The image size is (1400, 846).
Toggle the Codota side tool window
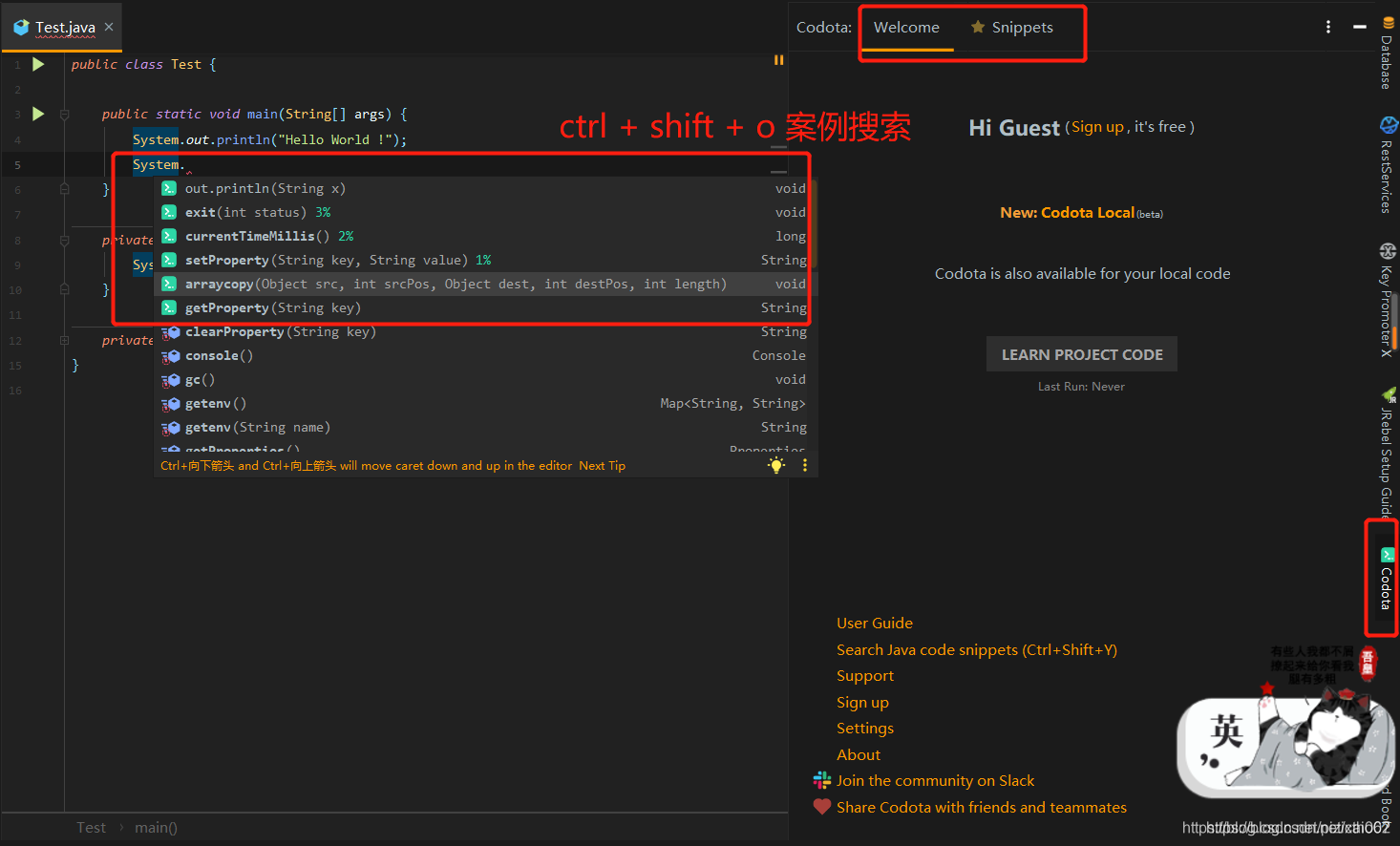[x=1387, y=579]
